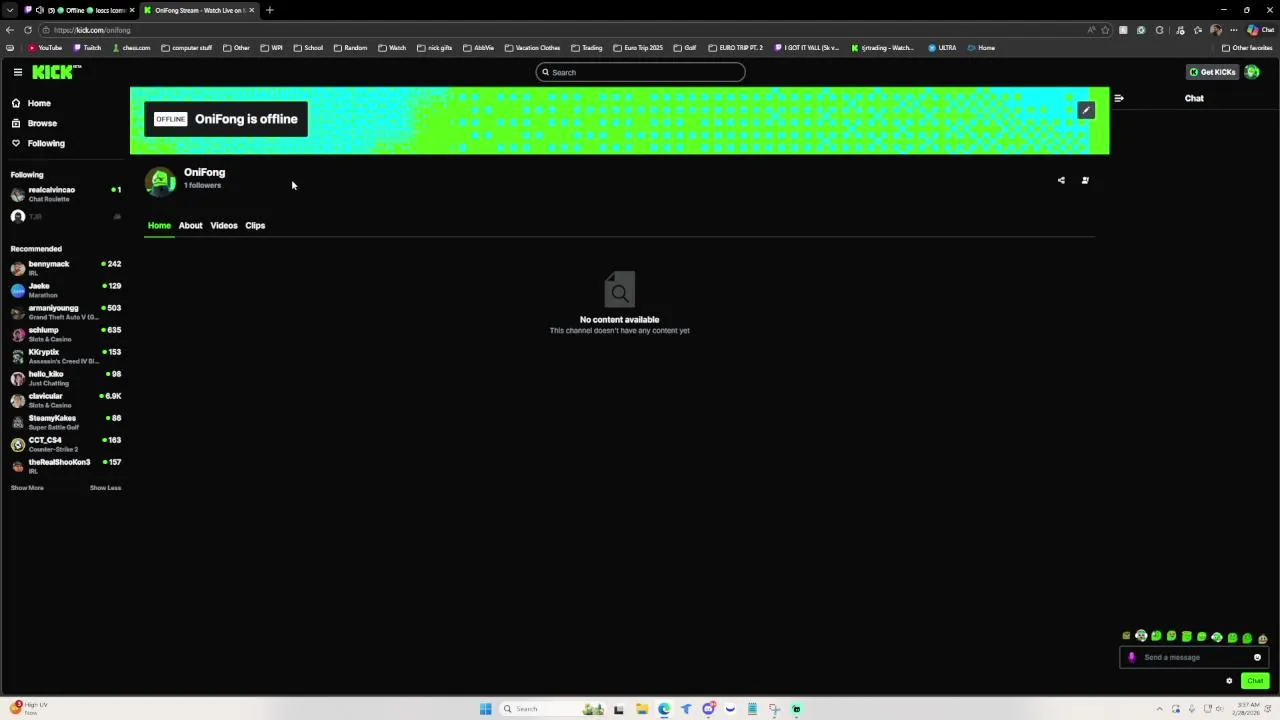Open realcalvincao in the Following list
Screen dimensions: 1280x720
click(x=65, y=194)
